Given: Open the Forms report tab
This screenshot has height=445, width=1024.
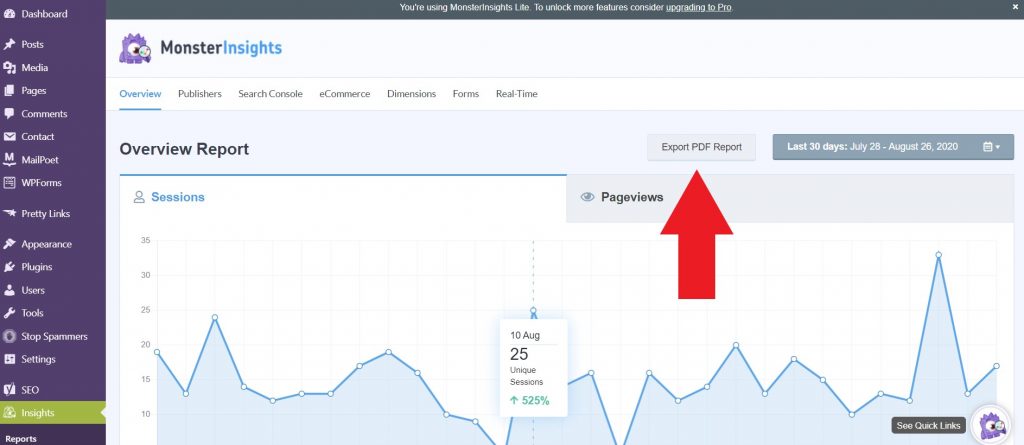Looking at the screenshot, I should click(x=466, y=93).
